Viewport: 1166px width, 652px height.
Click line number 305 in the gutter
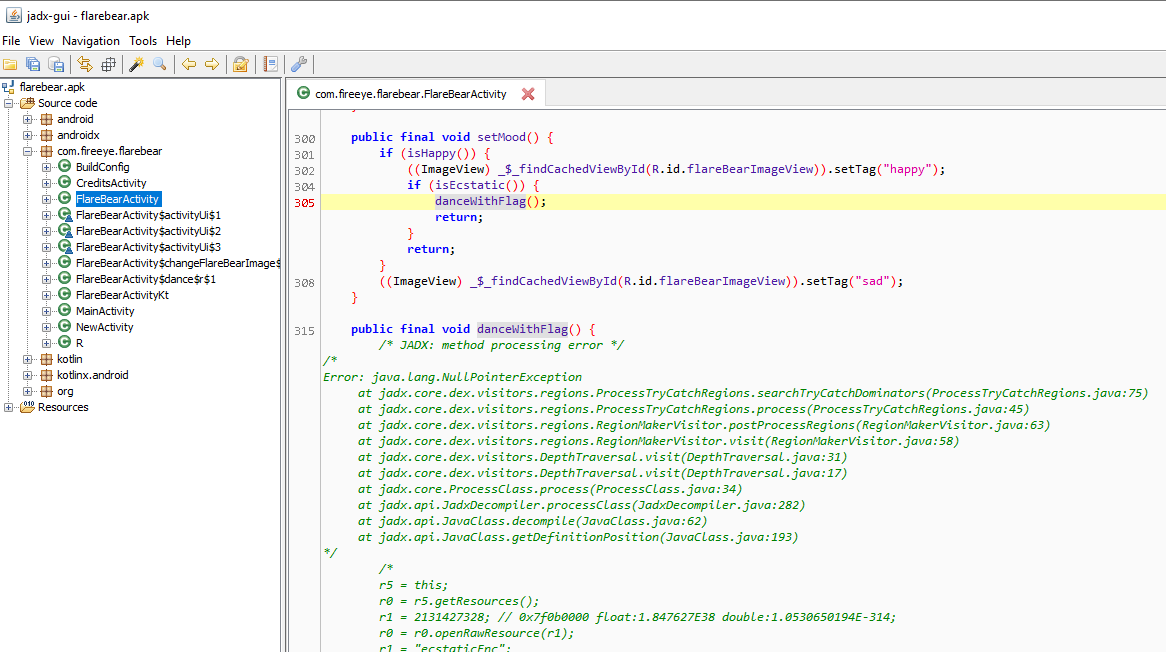pos(304,203)
